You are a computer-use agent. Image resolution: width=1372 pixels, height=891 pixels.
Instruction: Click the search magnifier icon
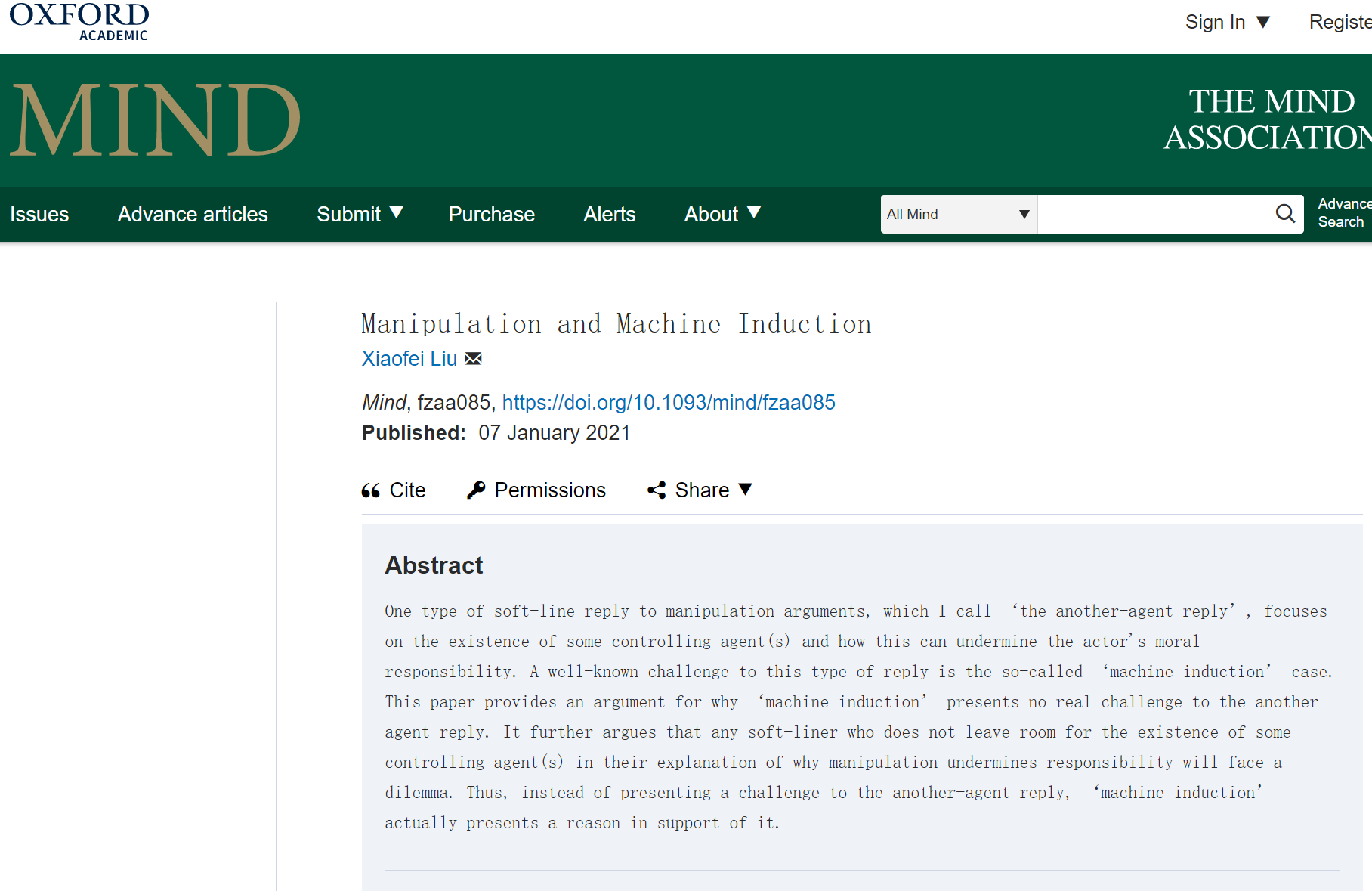coord(1285,214)
